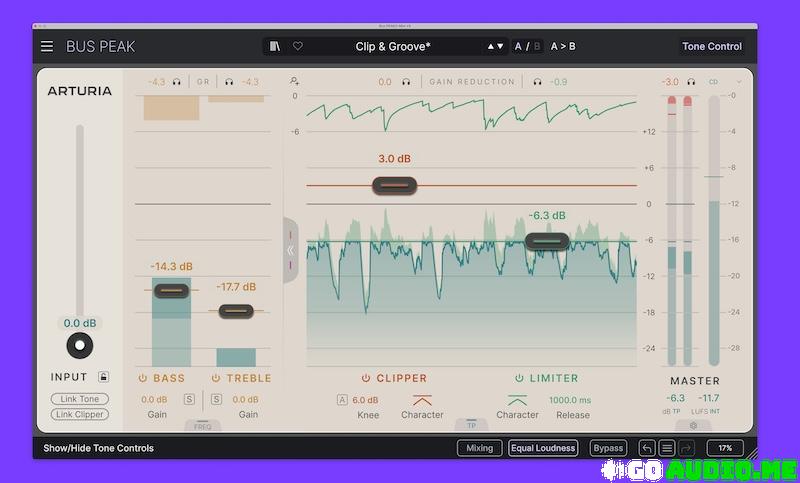Click the -6.3 dB TP readout
This screenshot has width=800, height=483.
pos(675,398)
